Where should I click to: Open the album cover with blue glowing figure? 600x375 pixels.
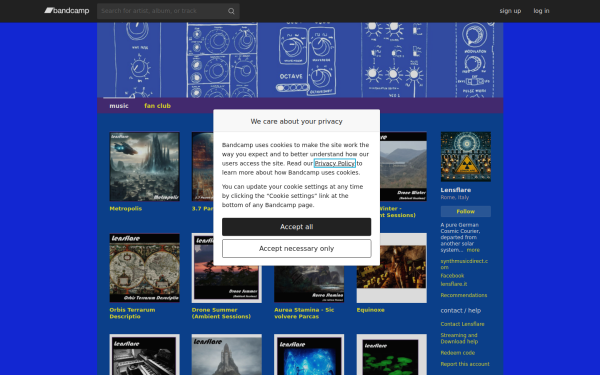[x=309, y=355]
